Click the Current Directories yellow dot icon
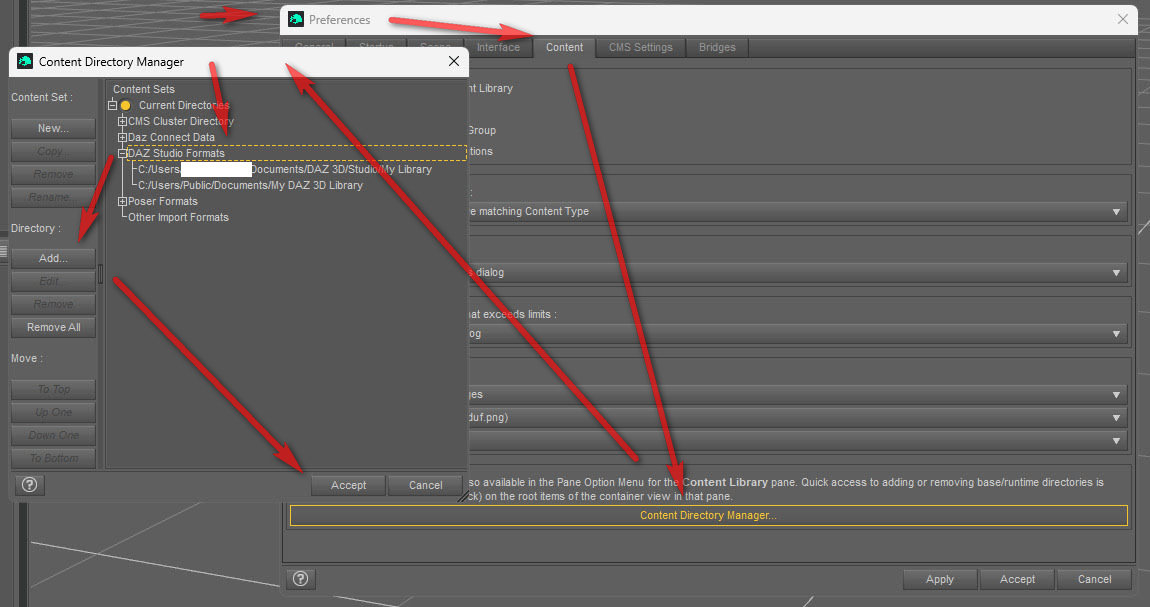This screenshot has width=1150, height=607. tap(126, 105)
